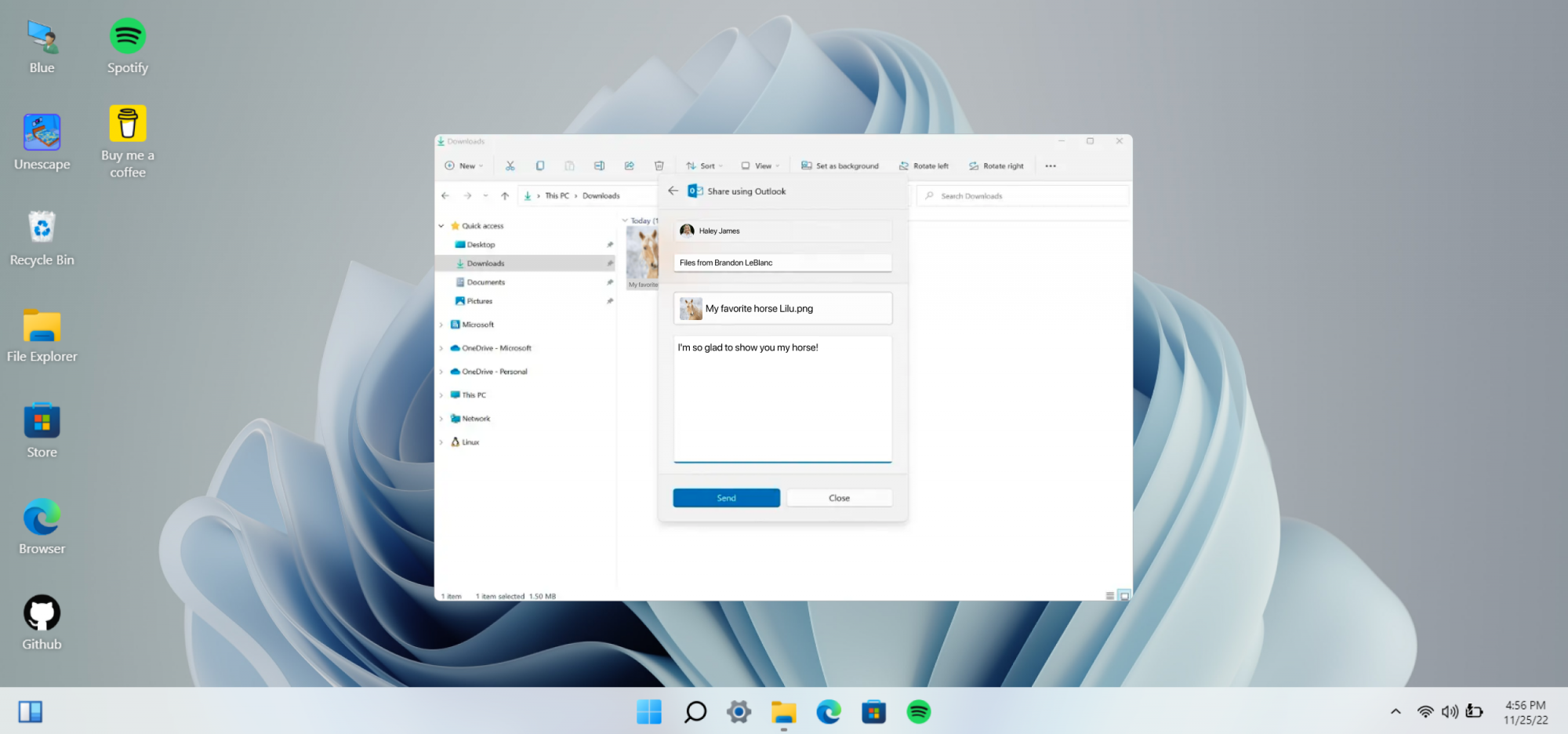Select Downloads in the navigation pane
Viewport: 1568px width, 734px height.
[525, 263]
